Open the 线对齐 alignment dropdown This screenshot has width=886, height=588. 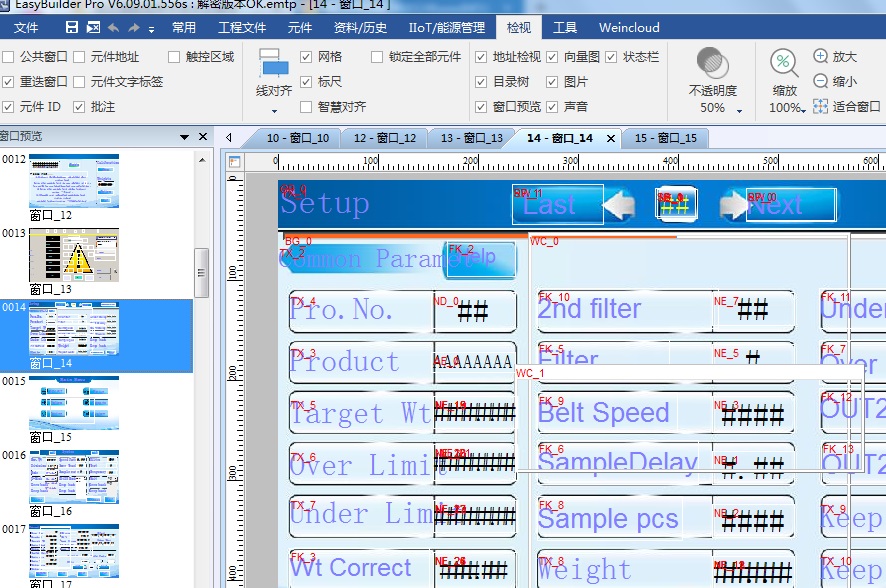(x=274, y=107)
